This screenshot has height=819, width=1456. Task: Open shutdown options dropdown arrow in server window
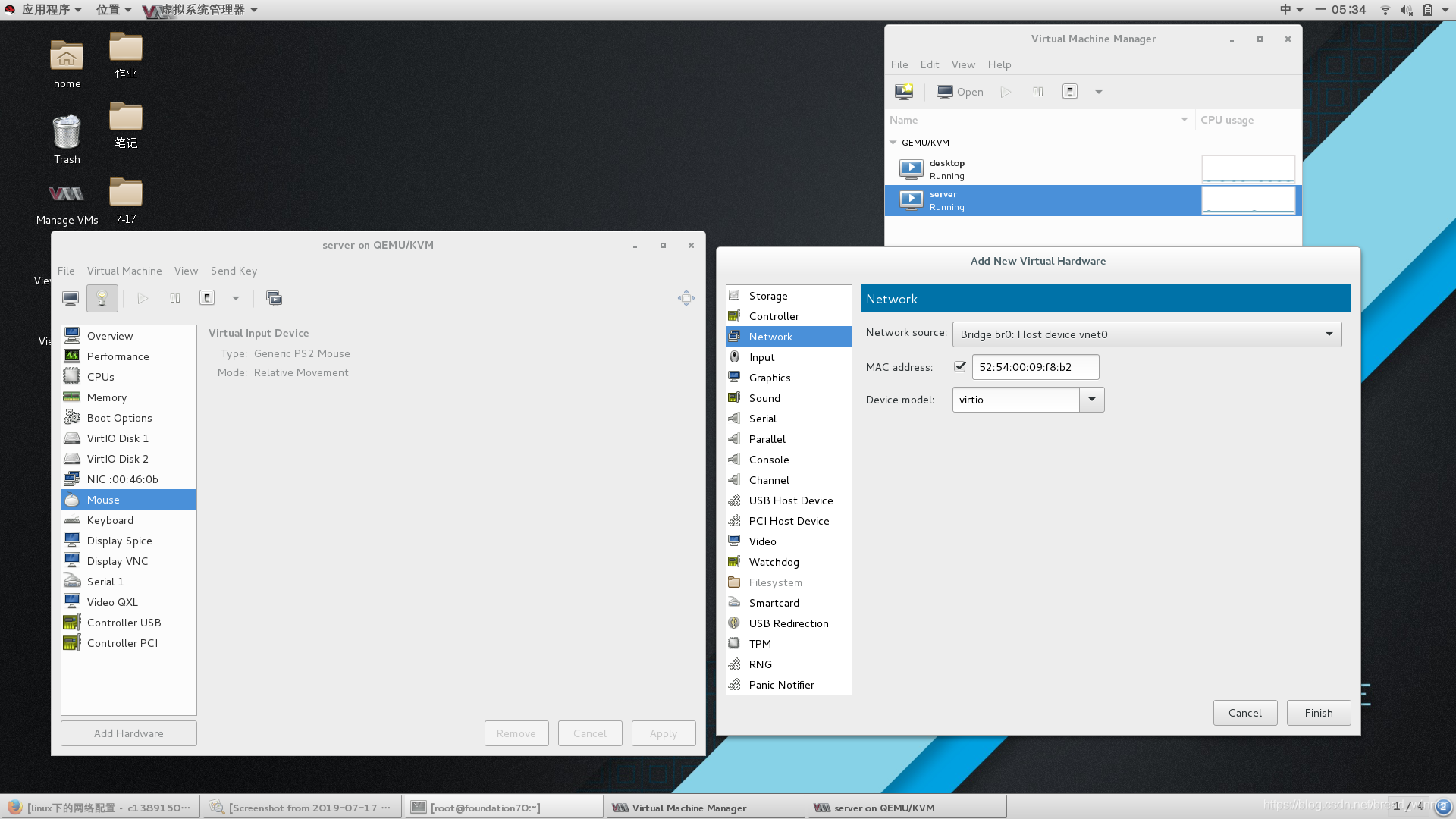pos(236,298)
